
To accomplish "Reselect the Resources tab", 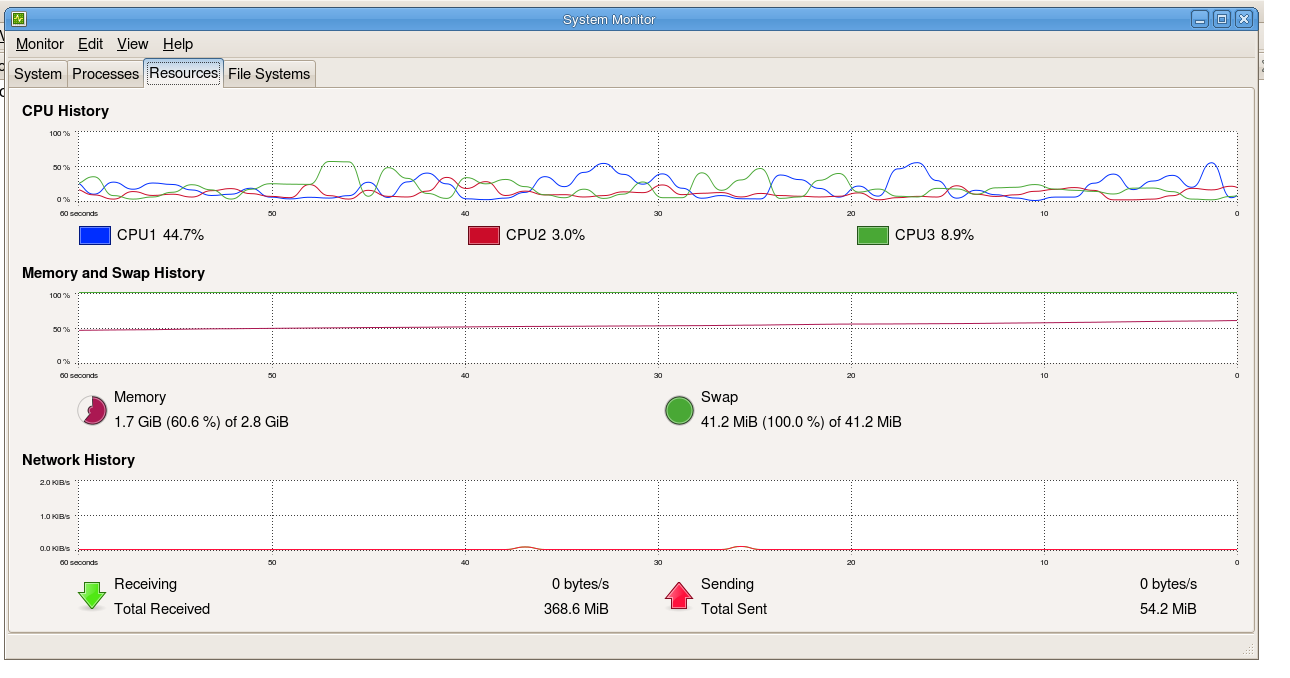I will click(183, 72).
